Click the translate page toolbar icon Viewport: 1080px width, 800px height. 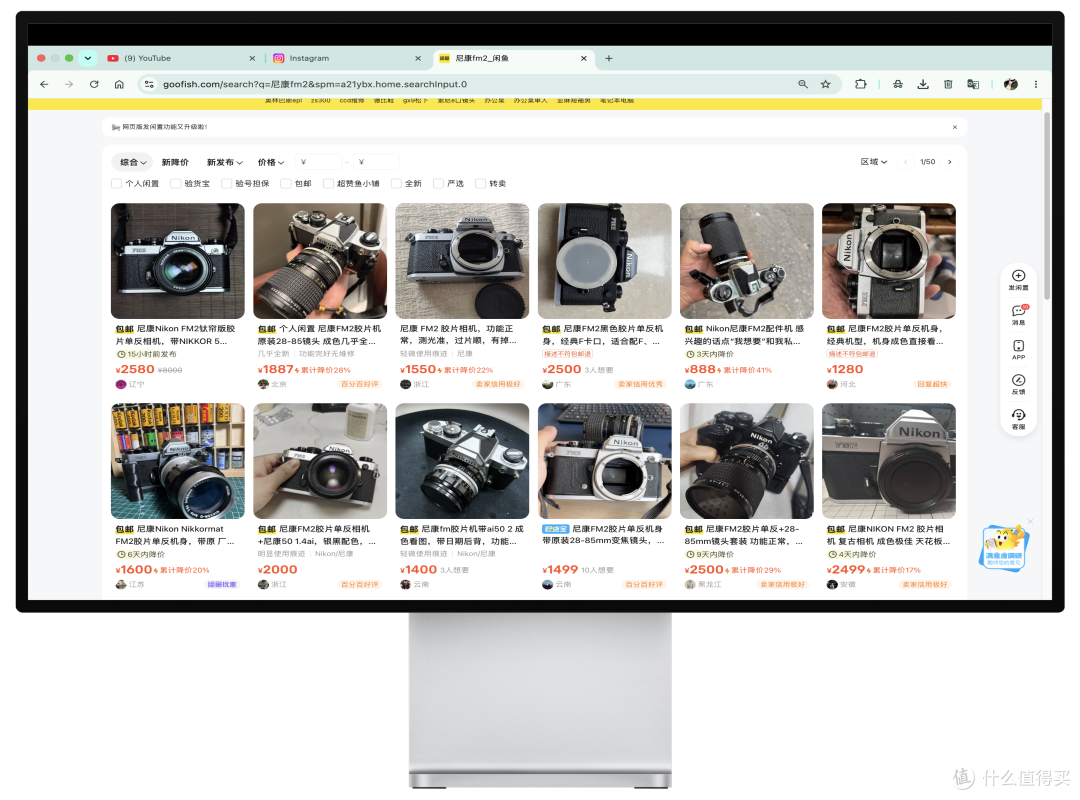(973, 84)
